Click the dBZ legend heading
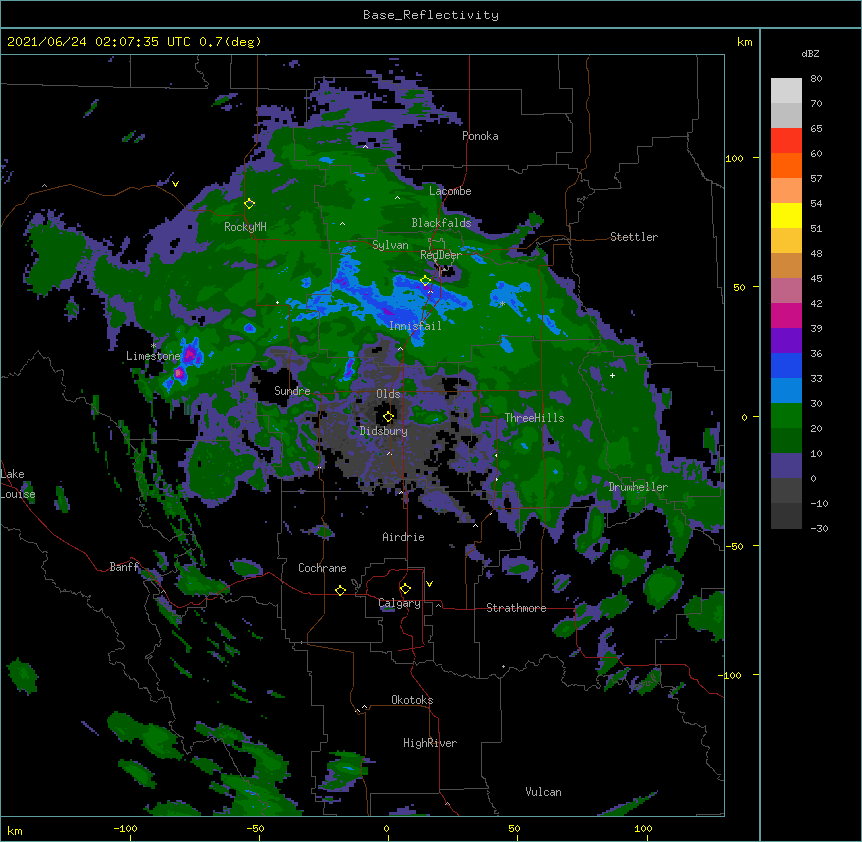The image size is (862, 842). point(810,53)
